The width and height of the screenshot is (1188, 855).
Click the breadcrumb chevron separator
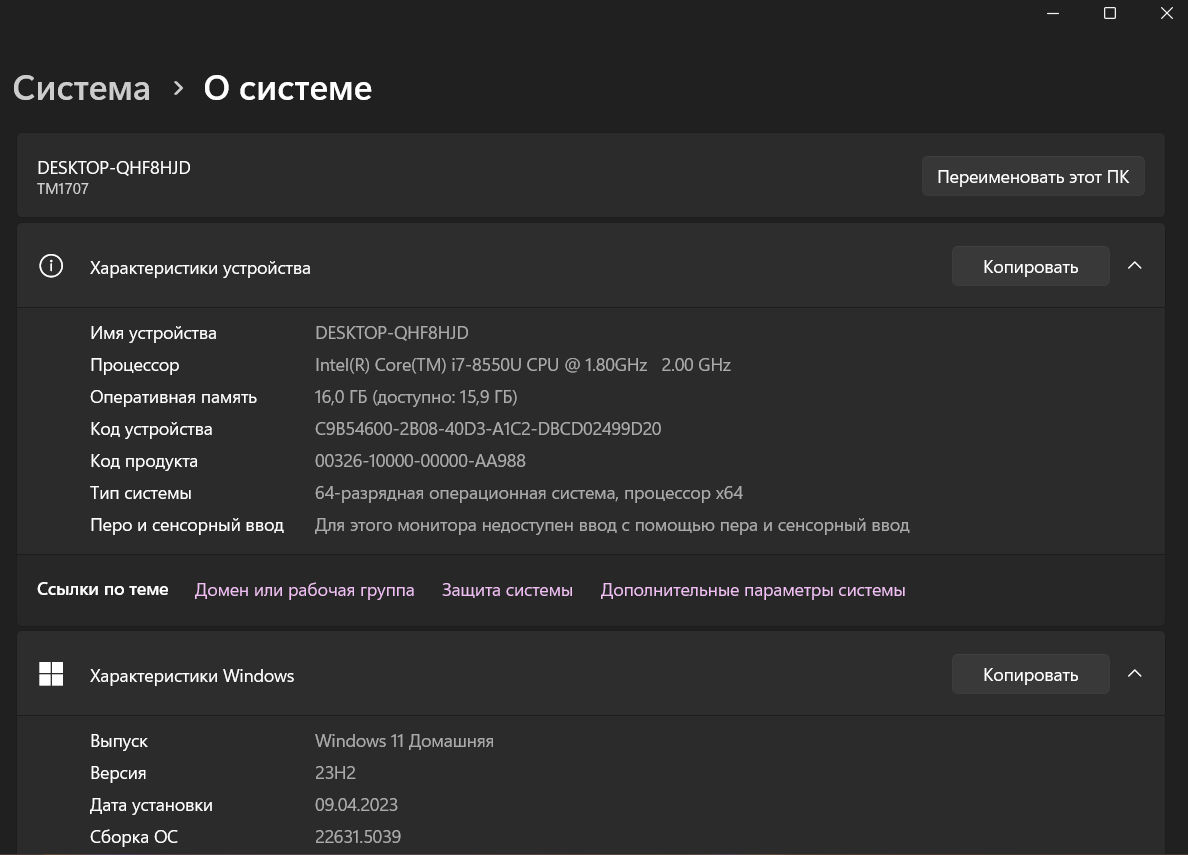click(x=178, y=89)
